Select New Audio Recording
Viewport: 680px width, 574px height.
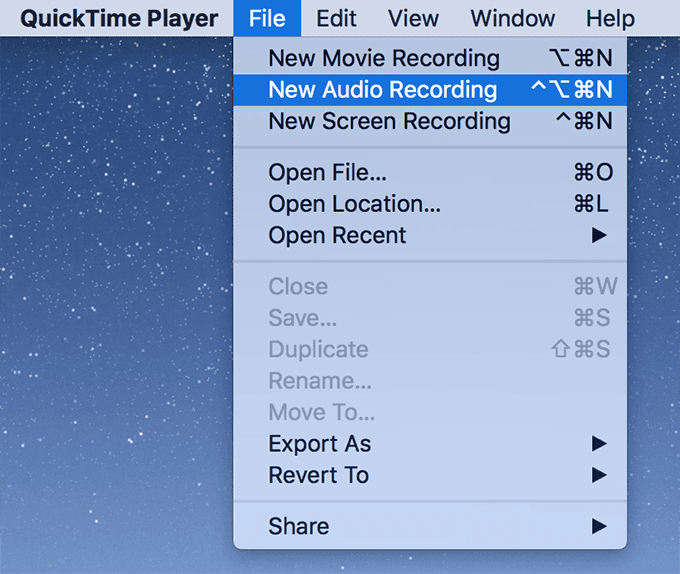[x=430, y=90]
